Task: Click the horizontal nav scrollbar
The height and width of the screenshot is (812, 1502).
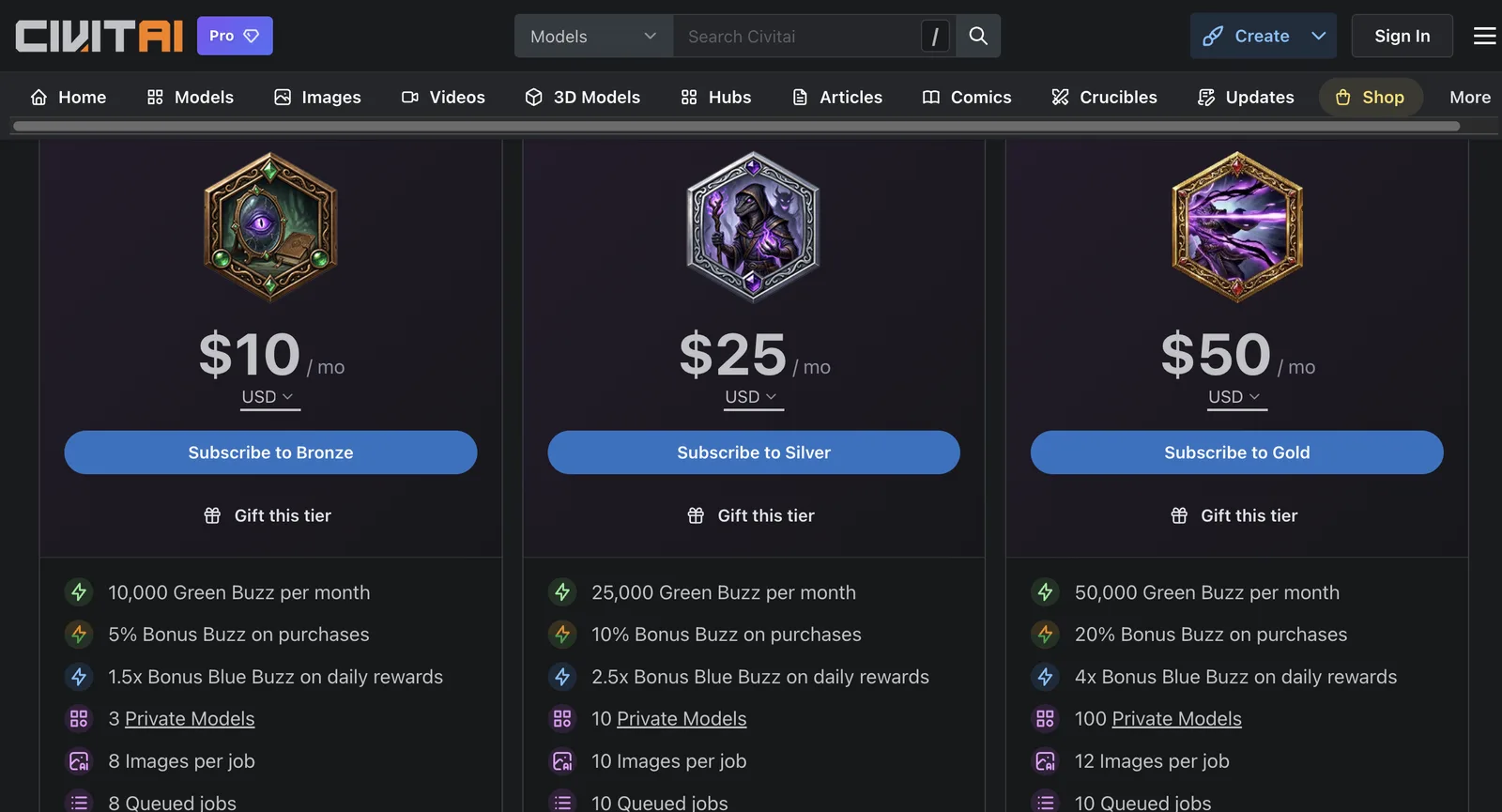Action: point(737,126)
